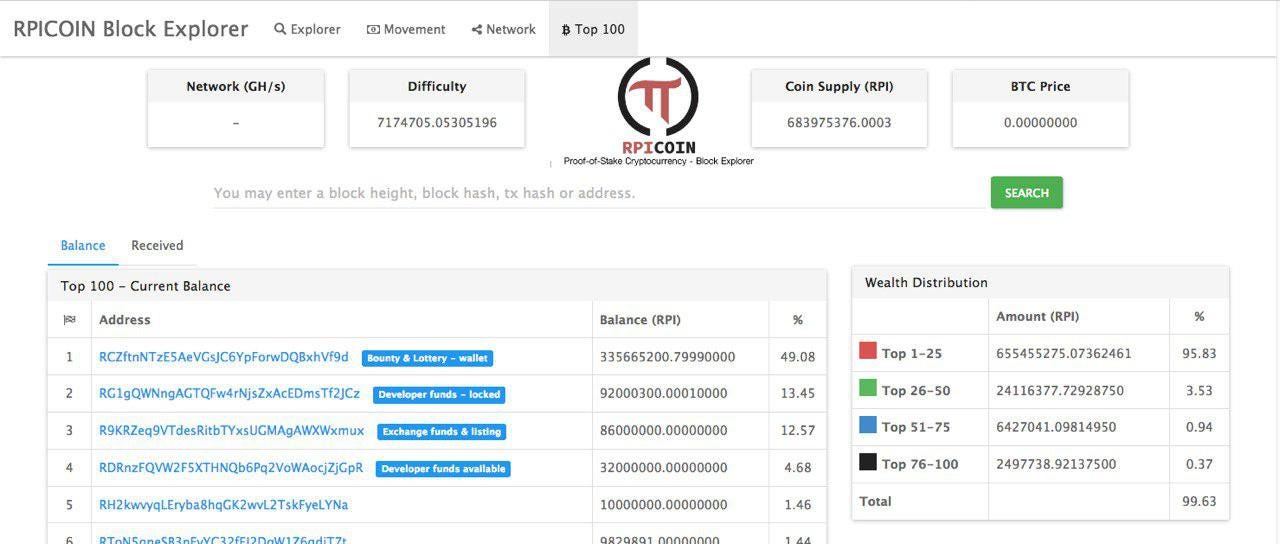Click balance value 92000300.00010000

tap(664, 394)
